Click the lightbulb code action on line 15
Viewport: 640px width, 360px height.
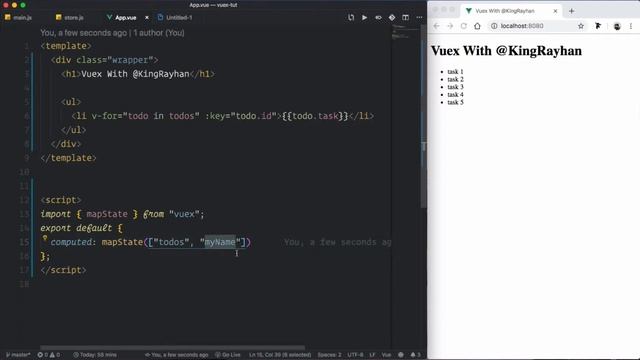coord(45,238)
